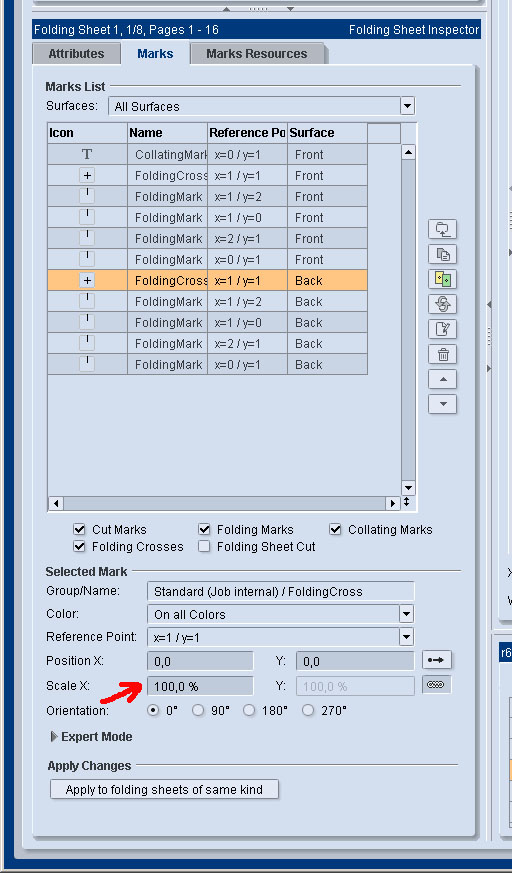The width and height of the screenshot is (512, 873).
Task: Click the Group/Name field
Action: tap(280, 591)
